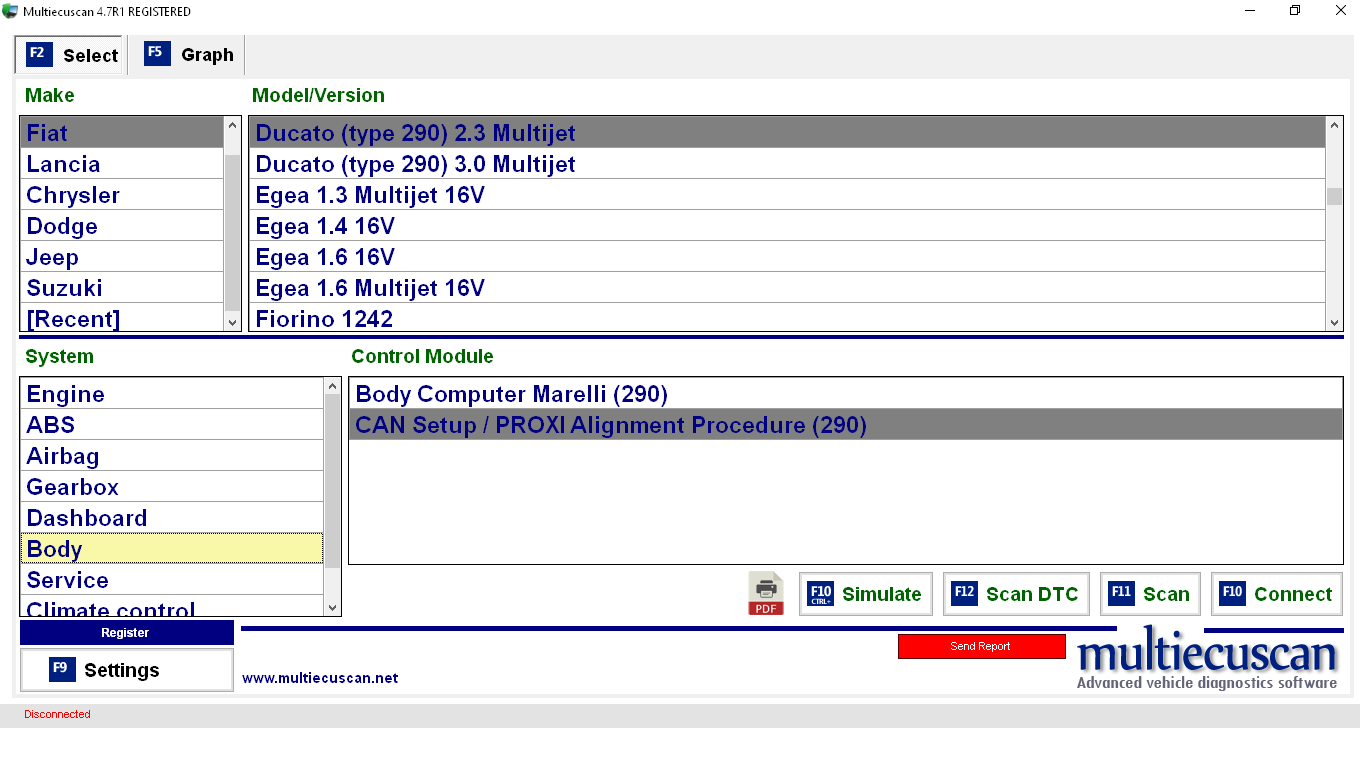The width and height of the screenshot is (1360, 772).
Task: Open the F9 Settings button
Action: [126, 670]
